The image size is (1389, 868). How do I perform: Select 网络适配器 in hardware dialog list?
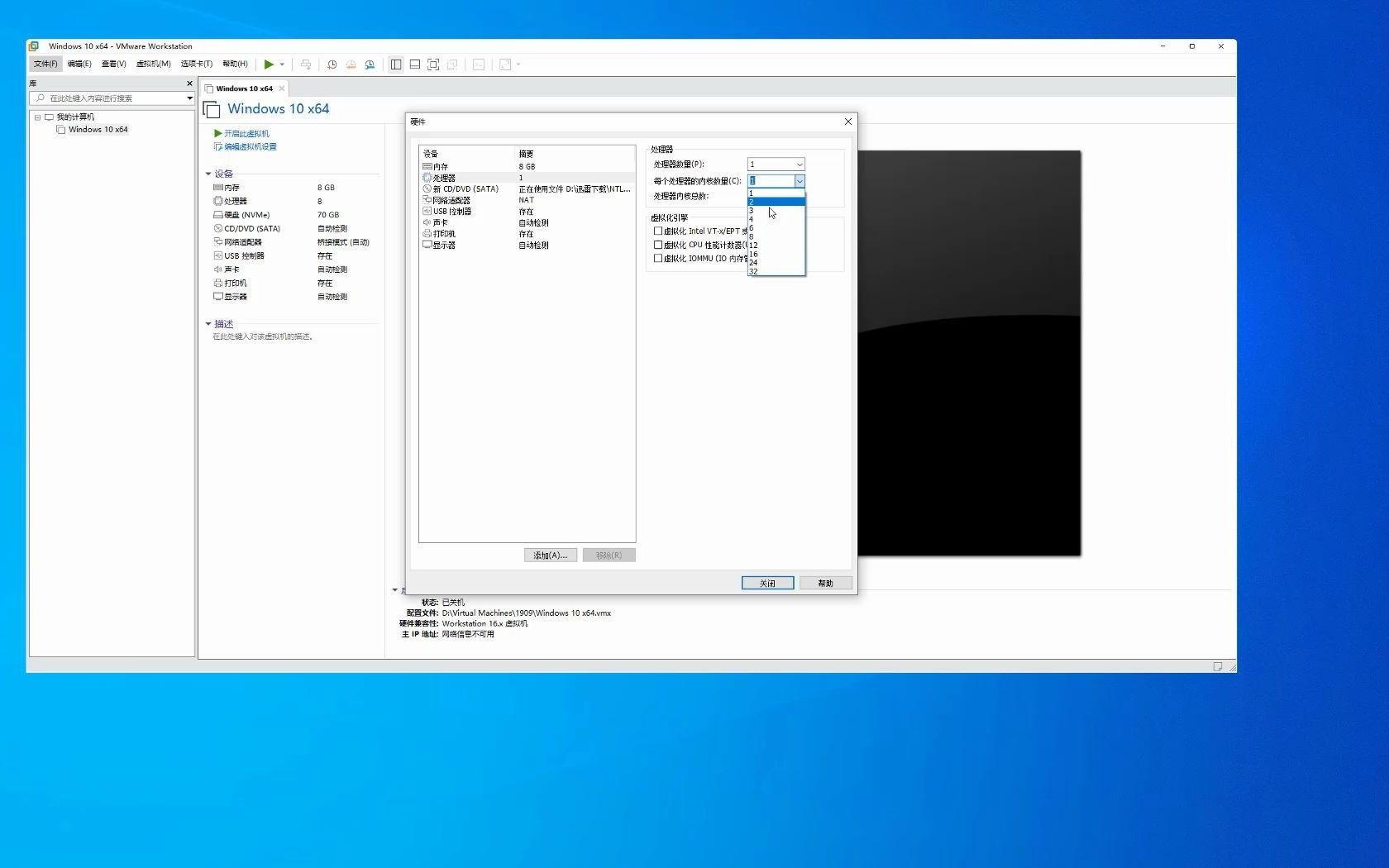(527, 200)
